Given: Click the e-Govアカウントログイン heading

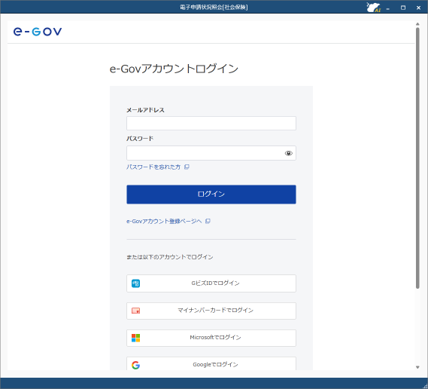Looking at the screenshot, I should click(x=174, y=69).
